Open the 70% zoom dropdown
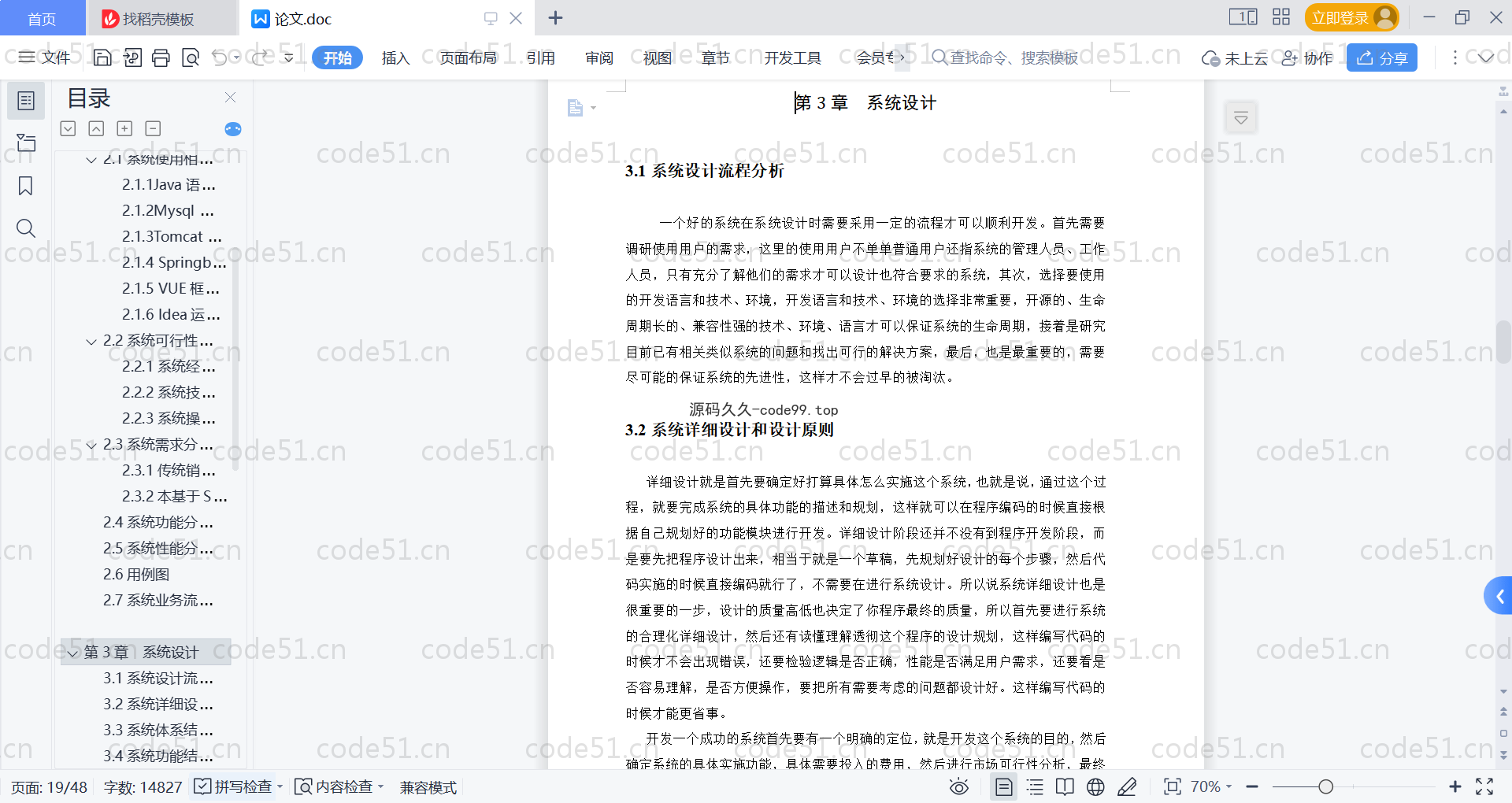Image resolution: width=1512 pixels, height=803 pixels. (x=1210, y=786)
